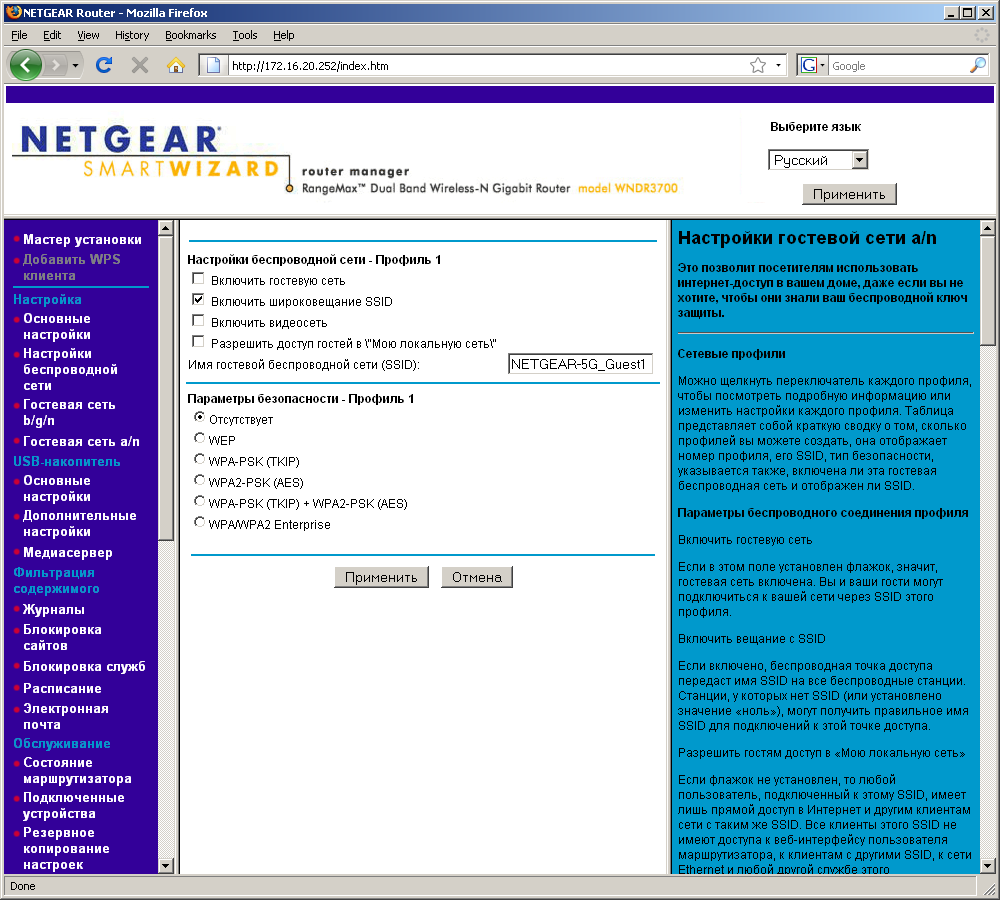Open Подключенные устройства link
Screen dimensions: 1000x900
[x=73, y=806]
